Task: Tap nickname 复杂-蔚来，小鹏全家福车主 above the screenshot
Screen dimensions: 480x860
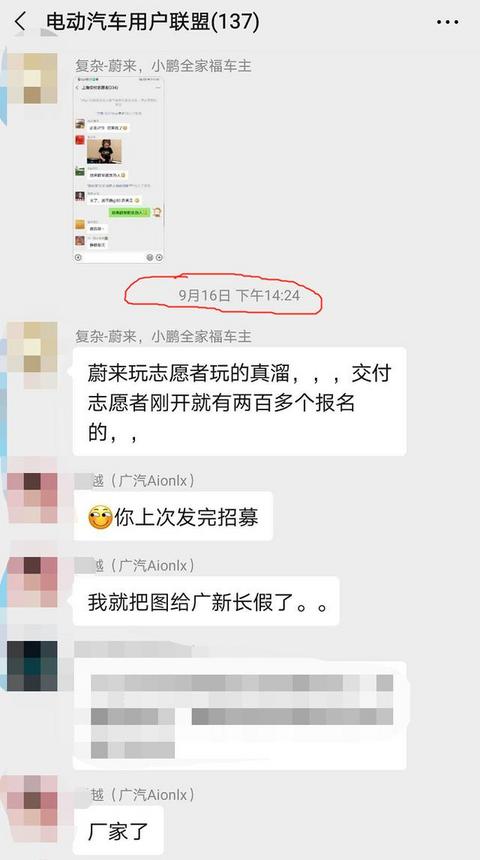Action: pyautogui.click(x=163, y=66)
